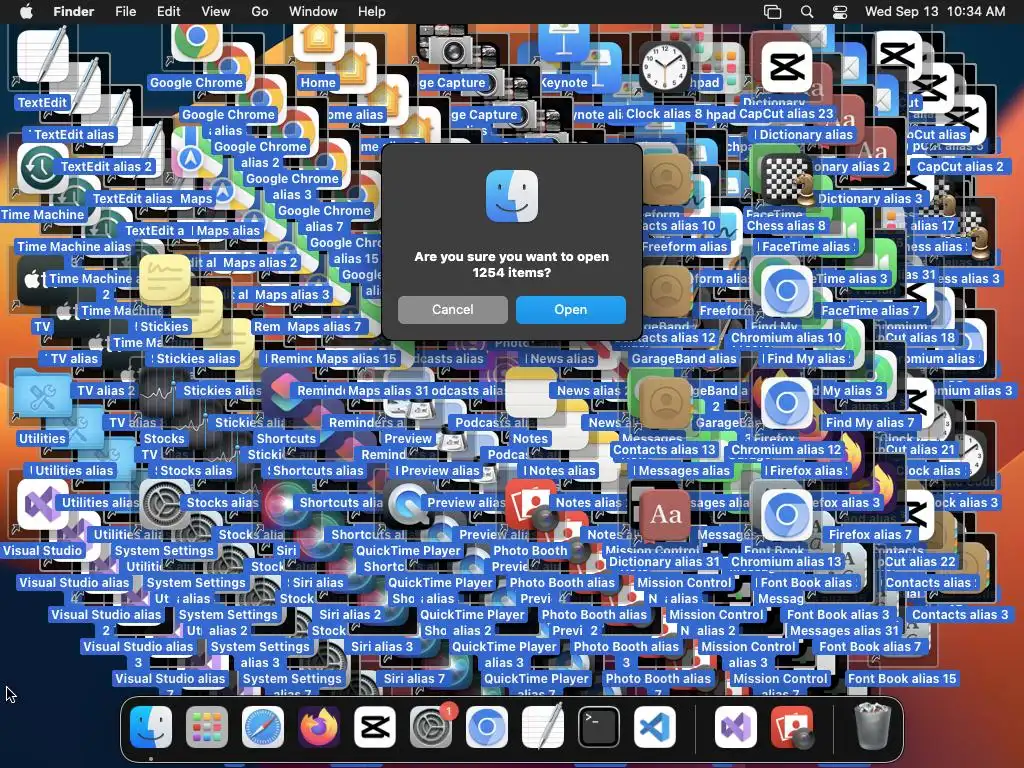The image size is (1024, 768).
Task: Open the File menu
Action: [x=125, y=11]
